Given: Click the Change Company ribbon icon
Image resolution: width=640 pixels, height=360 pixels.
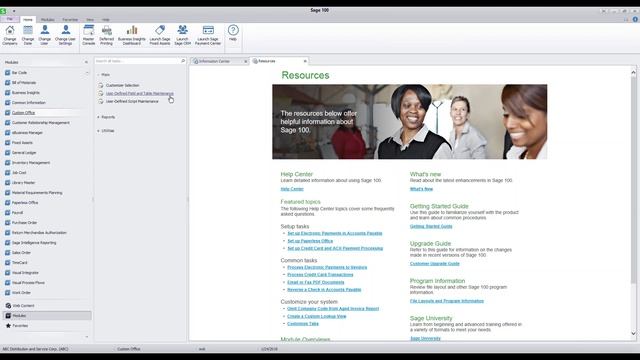Looking at the screenshot, I should [10, 34].
